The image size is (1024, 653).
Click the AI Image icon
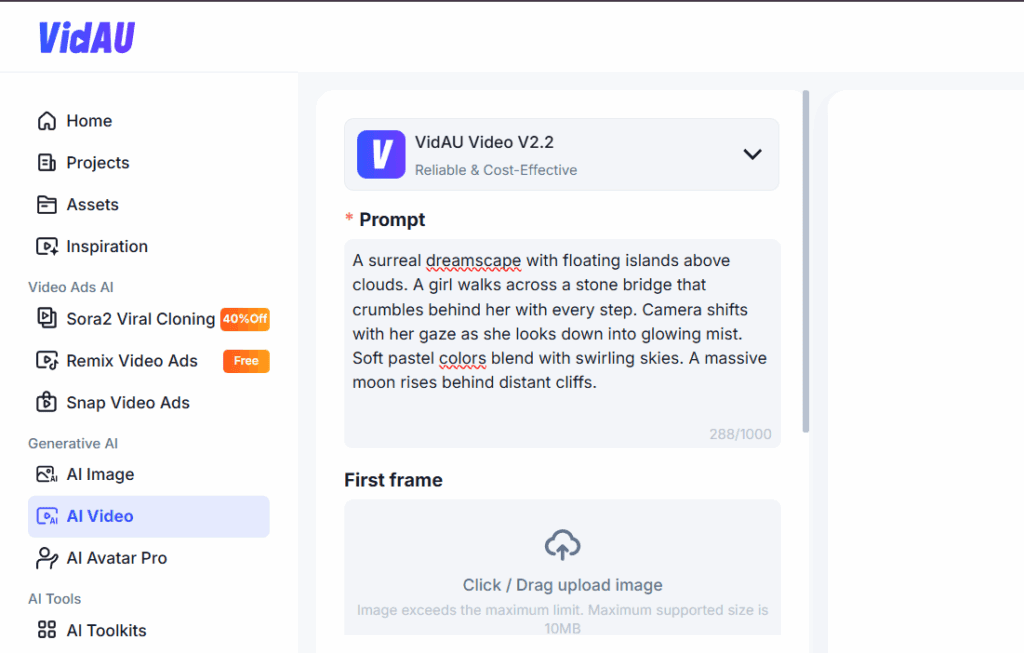46,475
